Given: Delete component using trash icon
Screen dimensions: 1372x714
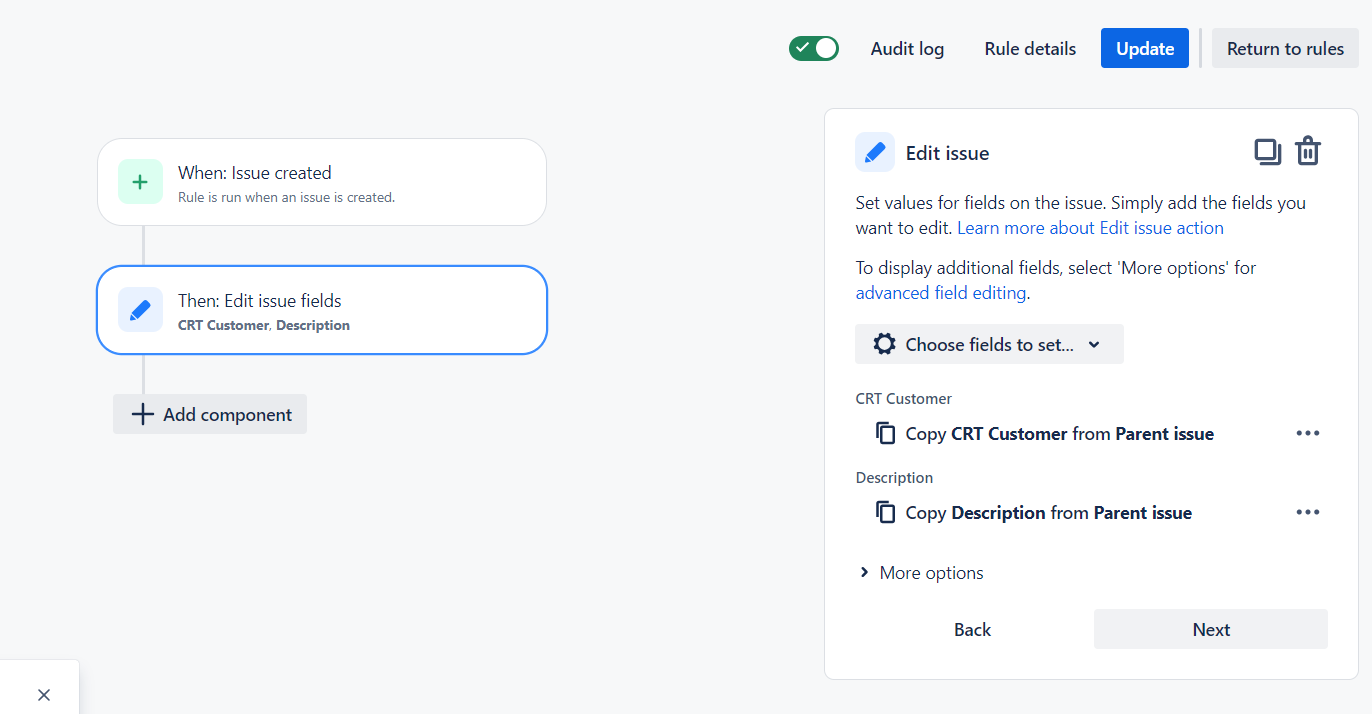Looking at the screenshot, I should (x=1308, y=152).
